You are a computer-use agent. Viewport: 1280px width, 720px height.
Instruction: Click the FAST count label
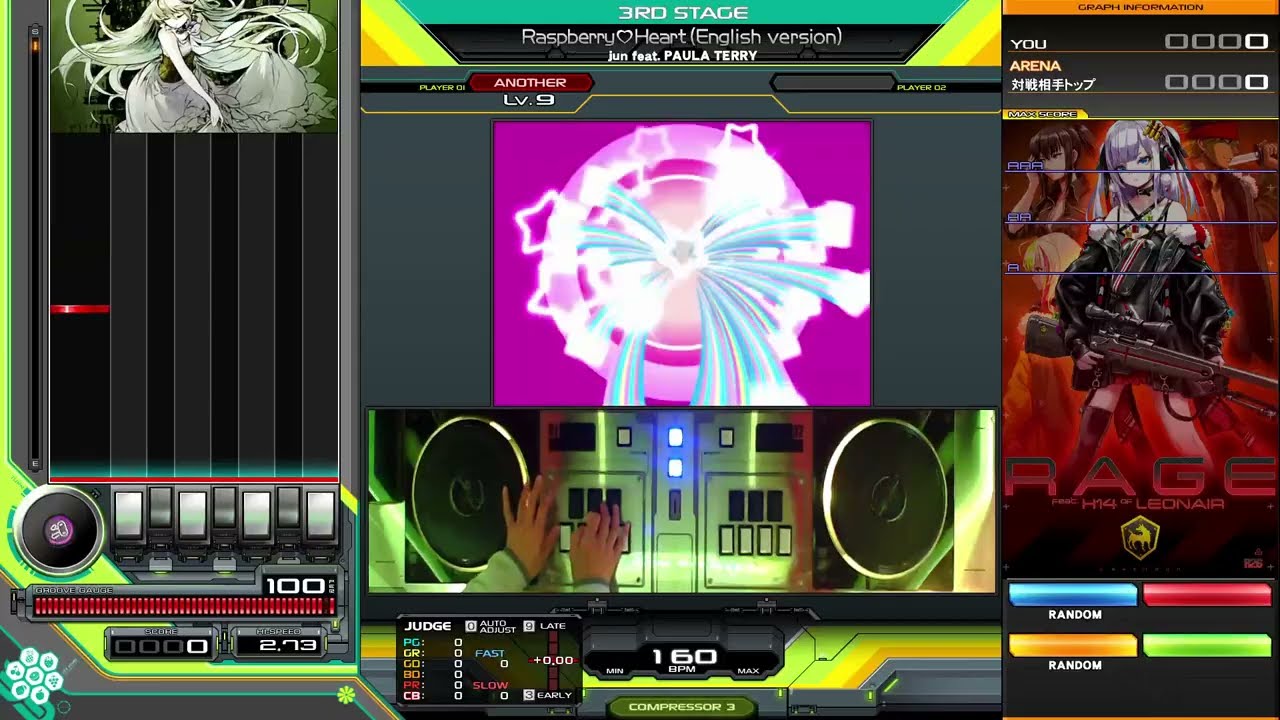point(490,654)
